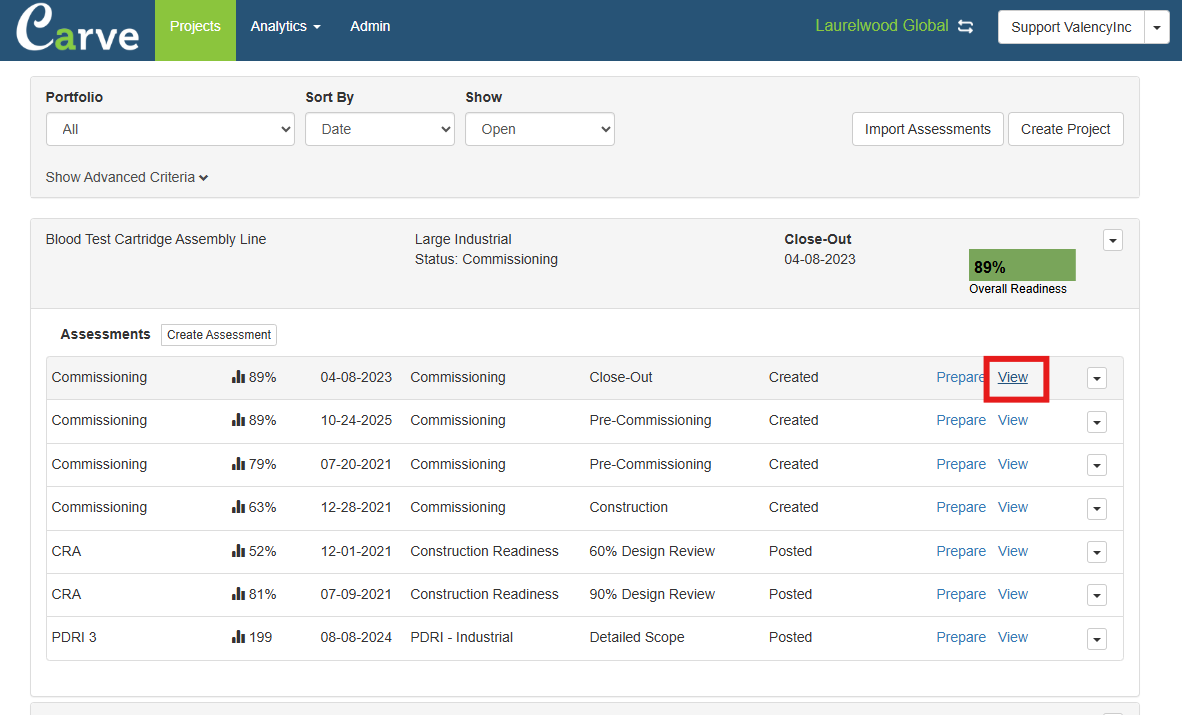Click bar chart icon beside 199 score
This screenshot has width=1182, height=715.
pos(238,637)
